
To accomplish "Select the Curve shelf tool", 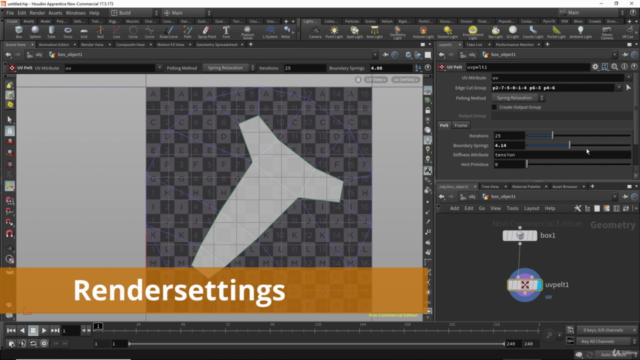I will coord(149,32).
